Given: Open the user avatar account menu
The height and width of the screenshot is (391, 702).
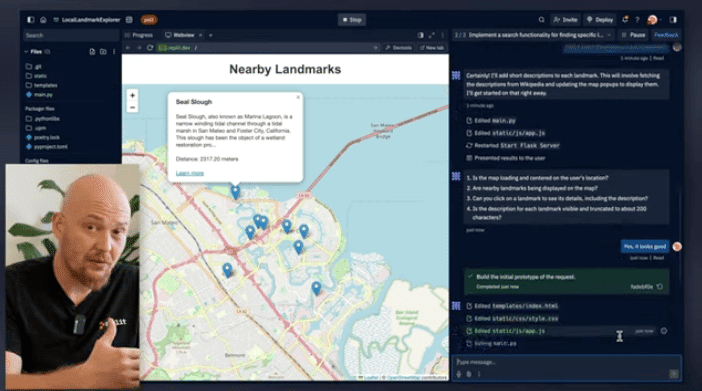Looking at the screenshot, I should tap(653, 20).
